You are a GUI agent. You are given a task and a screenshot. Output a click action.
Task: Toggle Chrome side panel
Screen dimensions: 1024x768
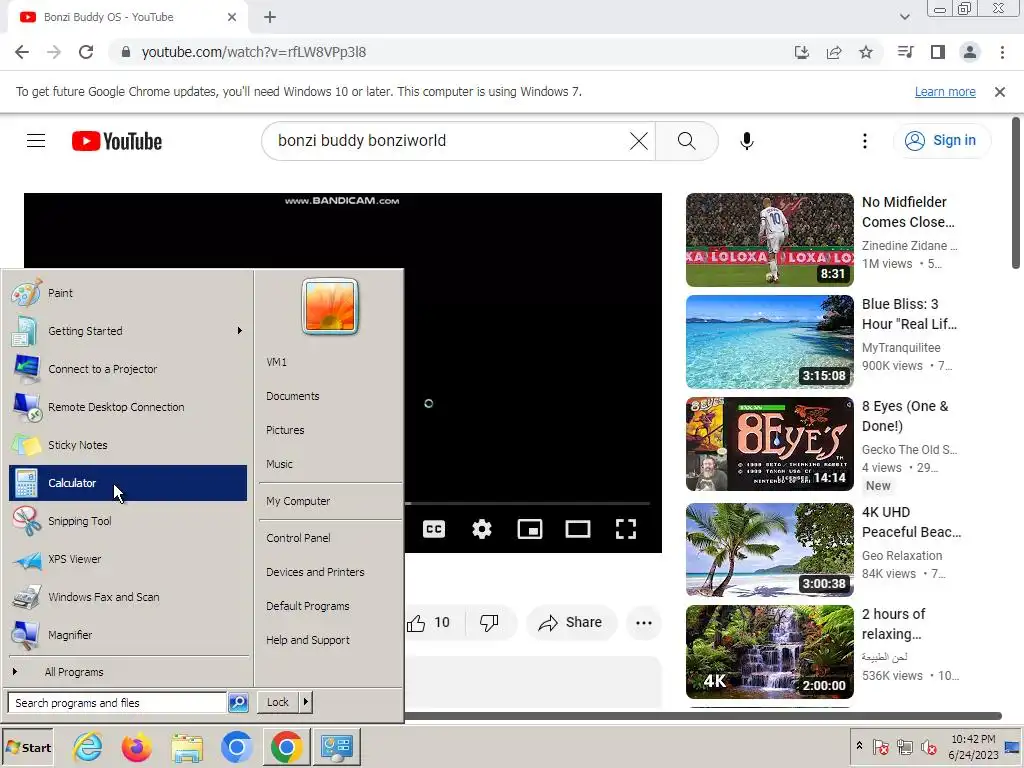938,52
